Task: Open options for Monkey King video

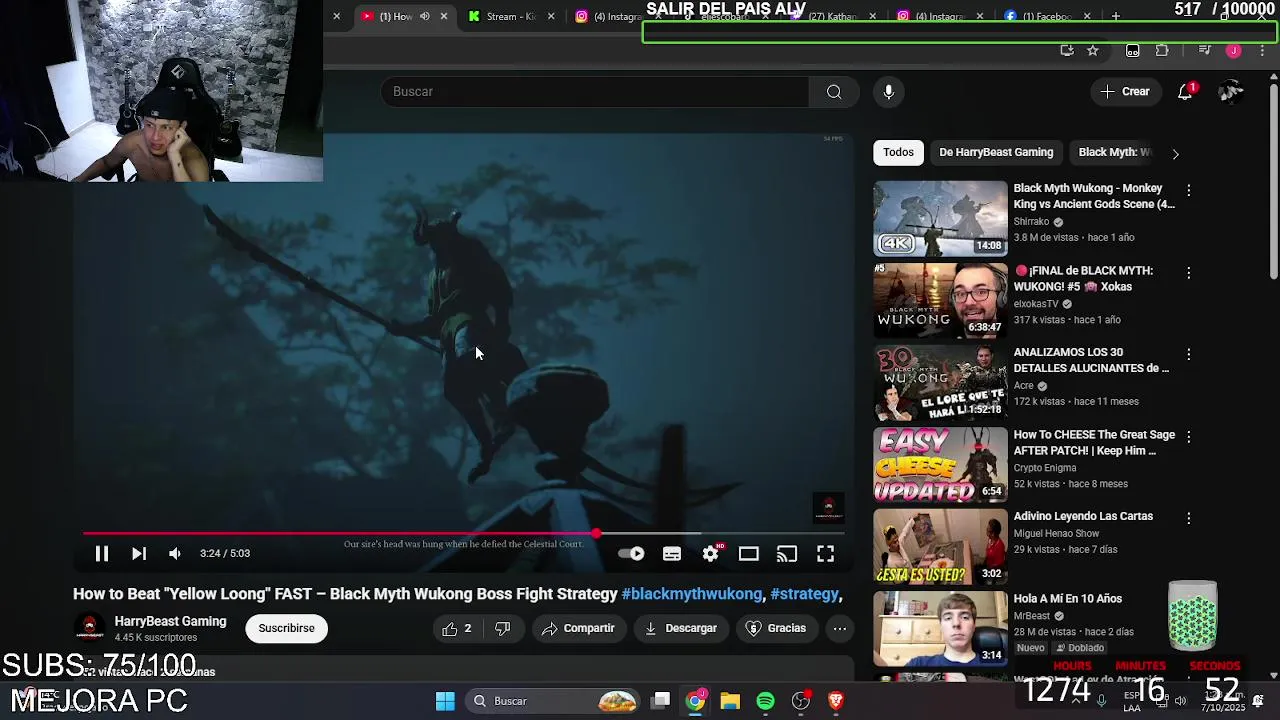Action: tap(1188, 190)
